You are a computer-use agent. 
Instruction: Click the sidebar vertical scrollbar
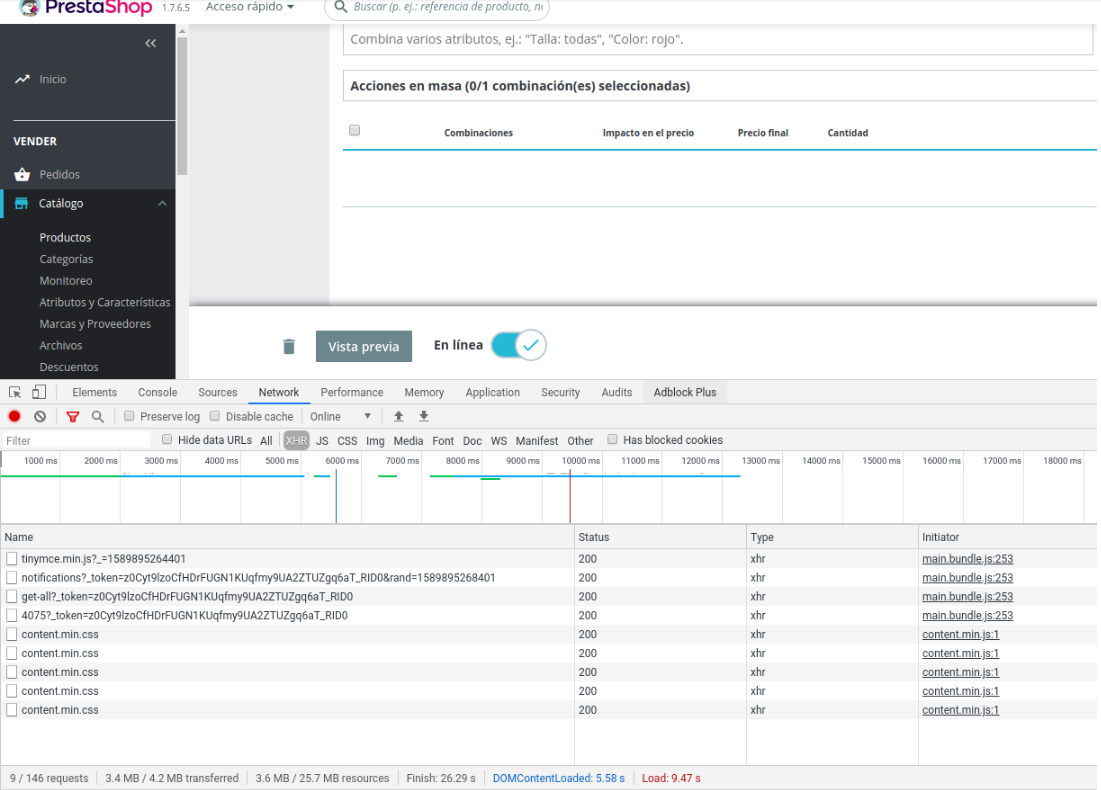182,105
